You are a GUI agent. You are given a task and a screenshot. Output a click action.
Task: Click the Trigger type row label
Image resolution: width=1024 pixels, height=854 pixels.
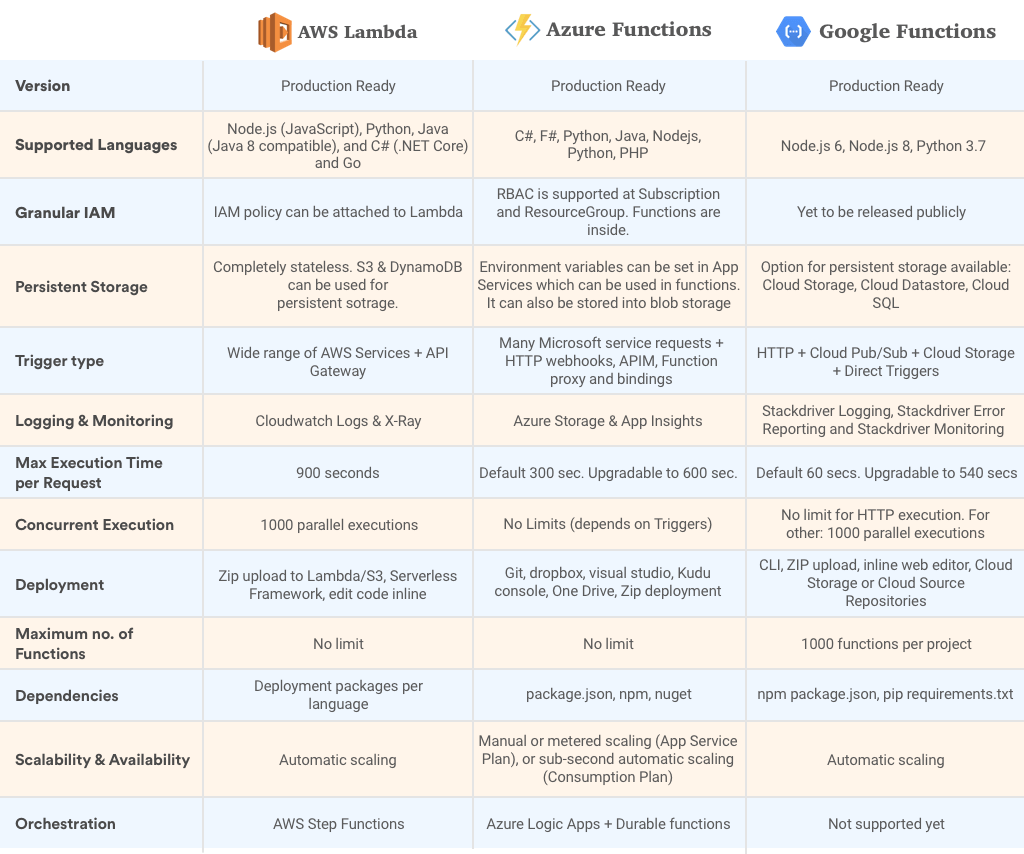click(x=59, y=361)
